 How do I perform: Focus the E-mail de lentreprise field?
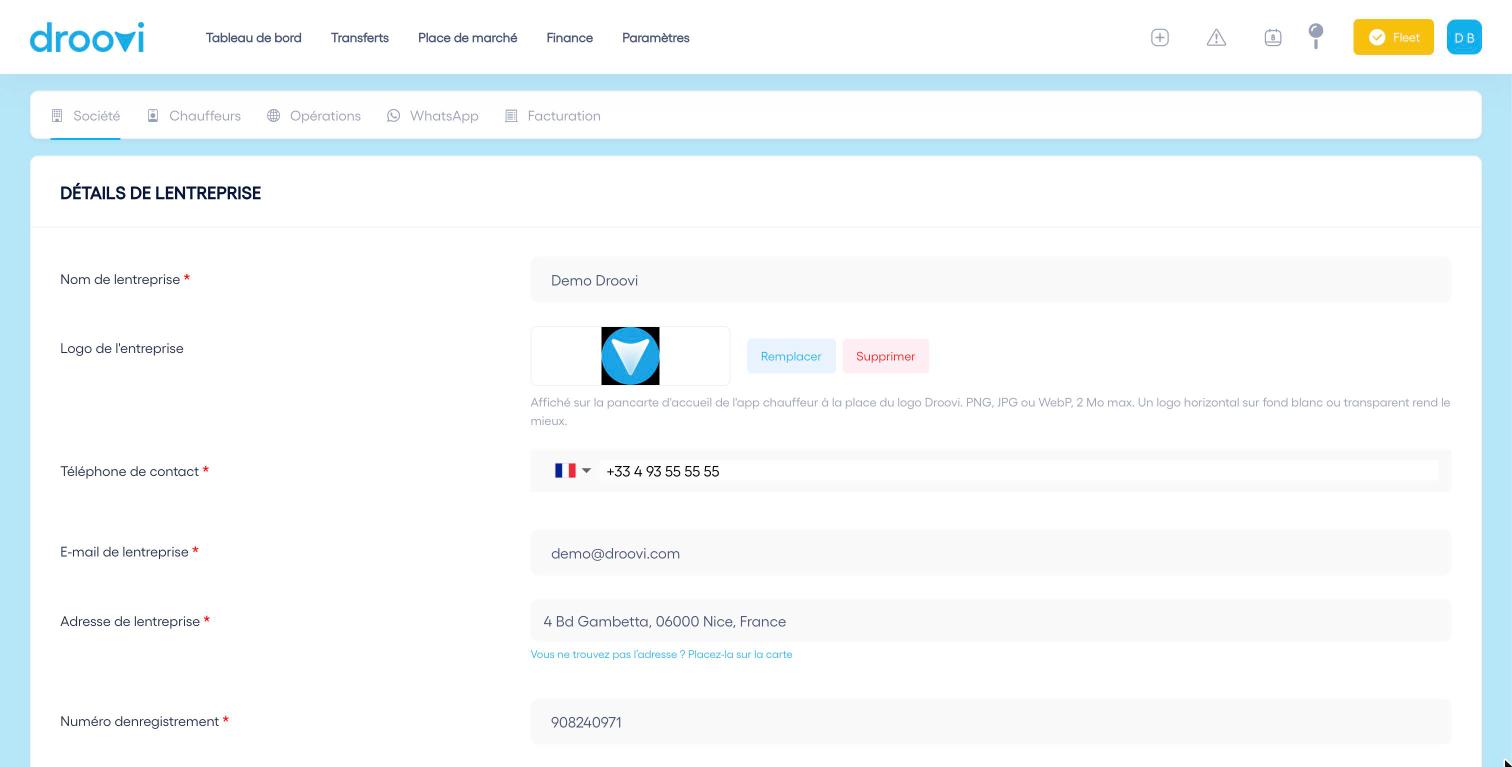[990, 553]
